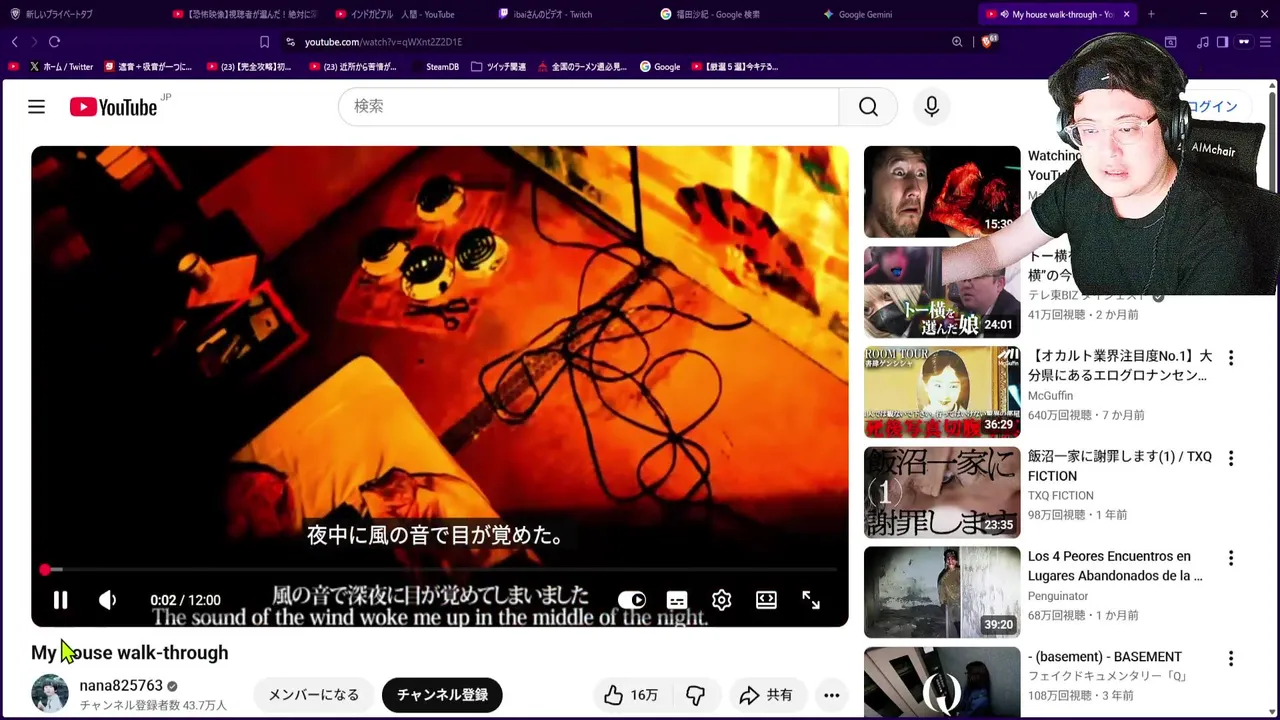Open a new browser tab with plus
Screen dimensions: 1280x720
pos(1151,14)
